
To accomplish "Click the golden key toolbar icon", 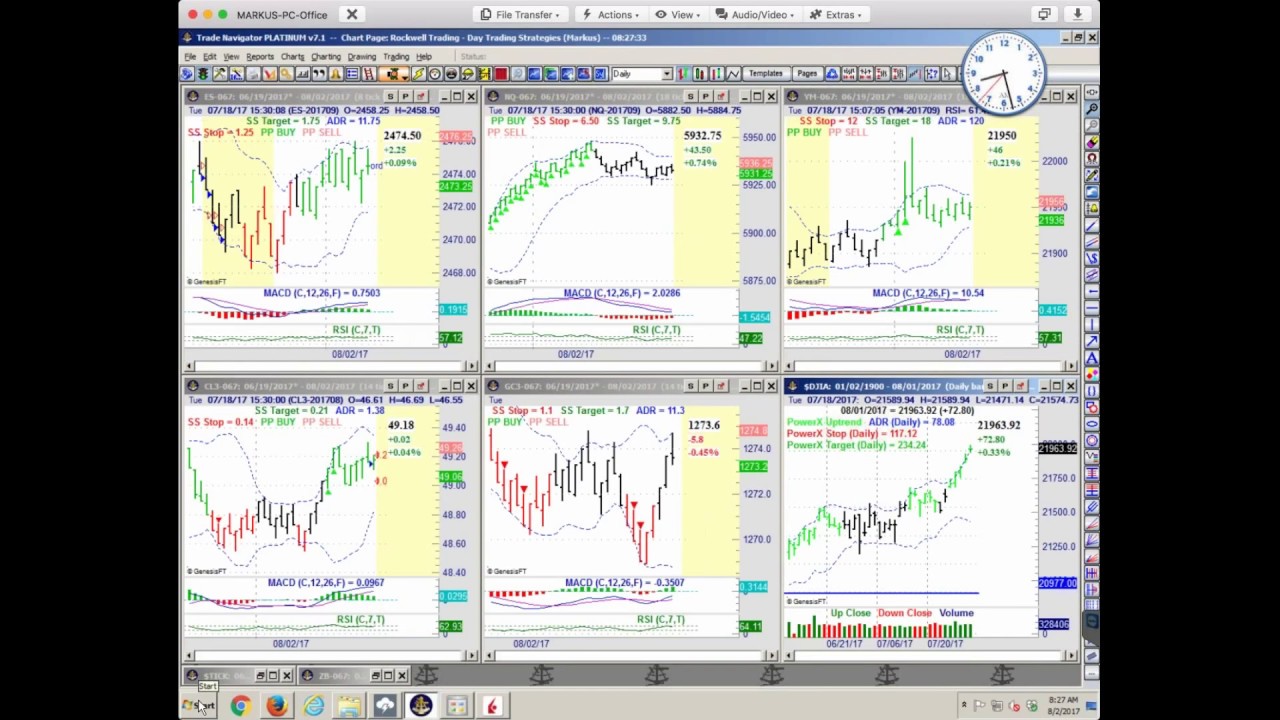I will pos(286,74).
